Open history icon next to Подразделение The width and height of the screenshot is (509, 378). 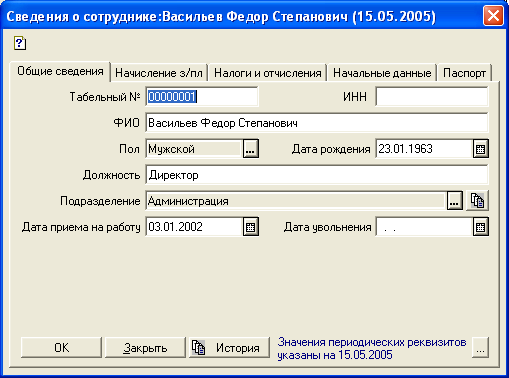pyautogui.click(x=477, y=201)
